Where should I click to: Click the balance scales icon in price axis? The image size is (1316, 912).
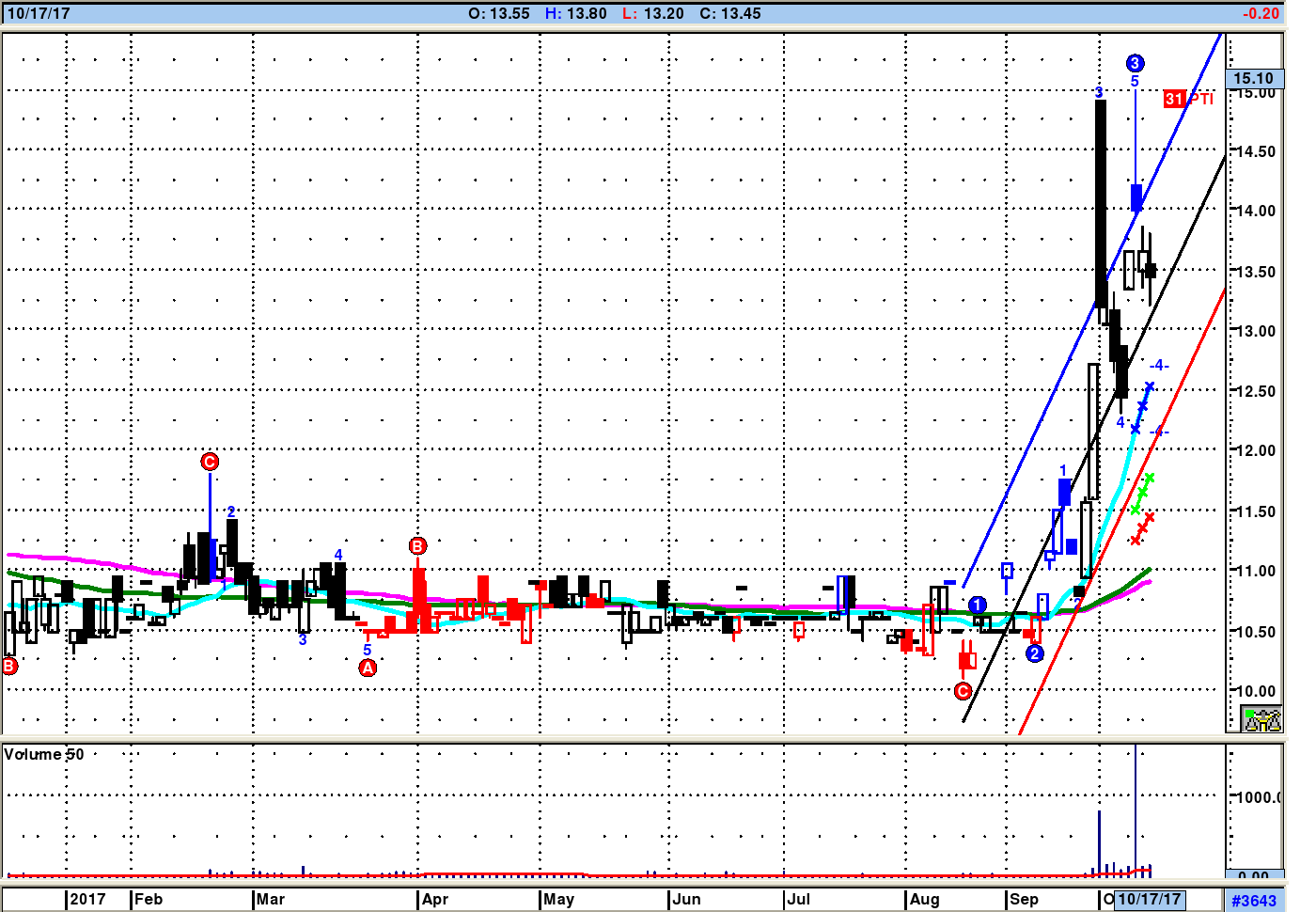click(x=1261, y=720)
